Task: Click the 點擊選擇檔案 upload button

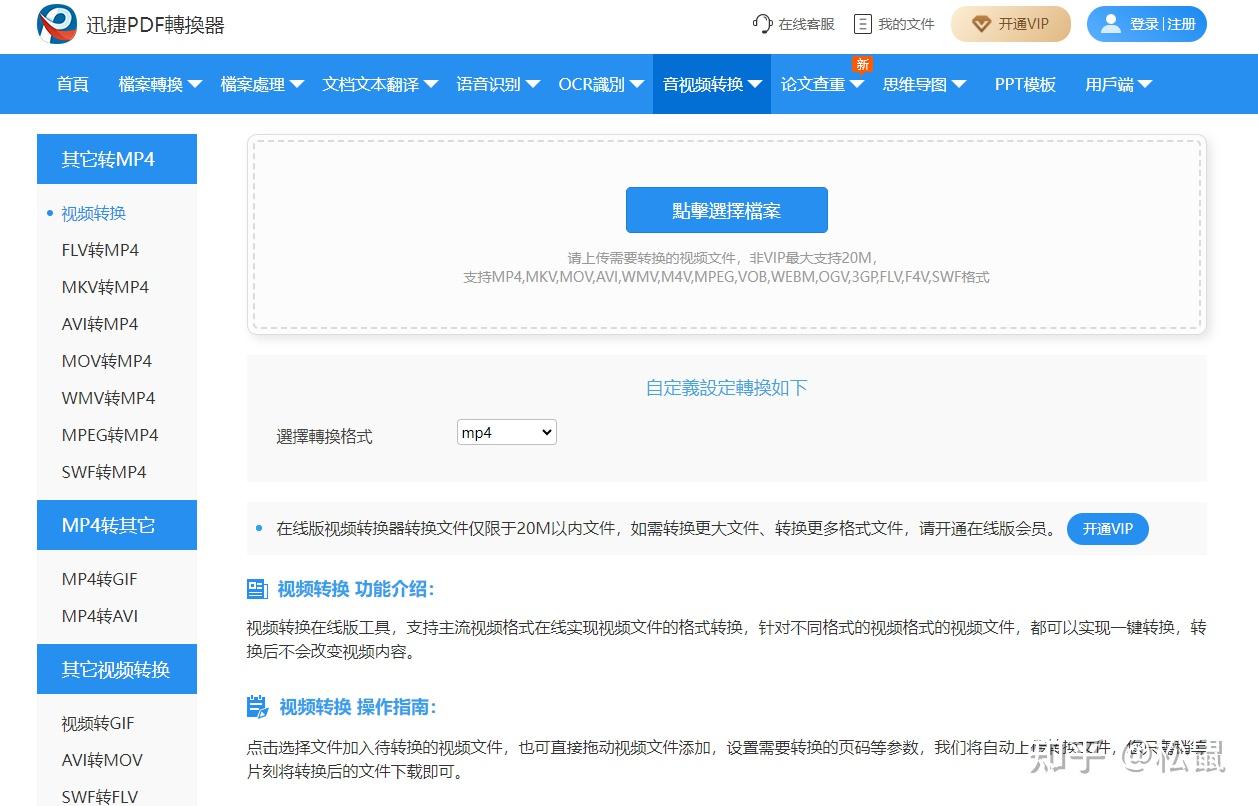Action: pyautogui.click(x=727, y=210)
